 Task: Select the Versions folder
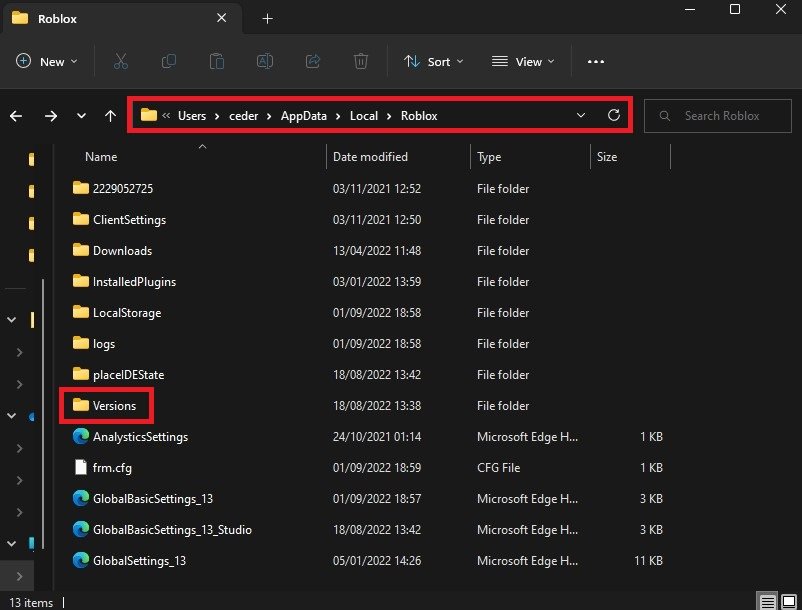coord(114,406)
